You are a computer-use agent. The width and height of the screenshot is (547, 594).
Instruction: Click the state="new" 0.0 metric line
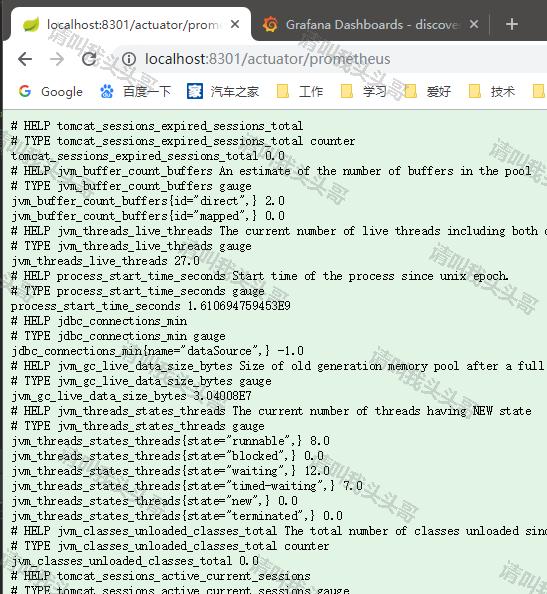click(x=154, y=501)
